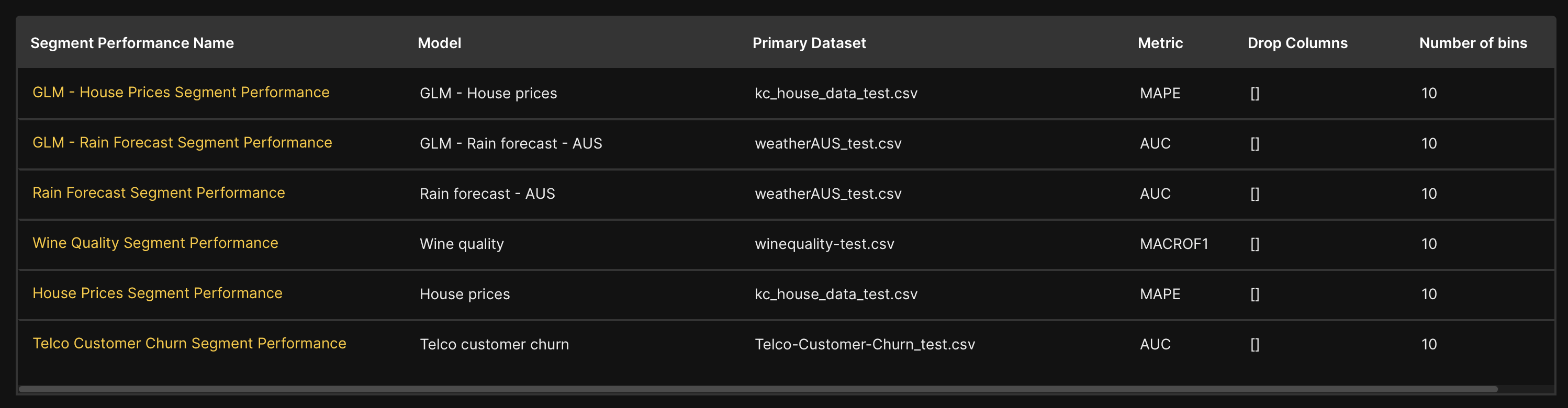1568x408 pixels.
Task: Select the winequality-test.csv dataset cell
Action: tap(824, 244)
